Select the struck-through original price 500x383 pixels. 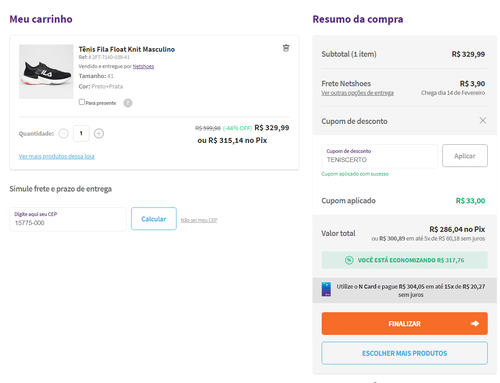pyautogui.click(x=208, y=128)
